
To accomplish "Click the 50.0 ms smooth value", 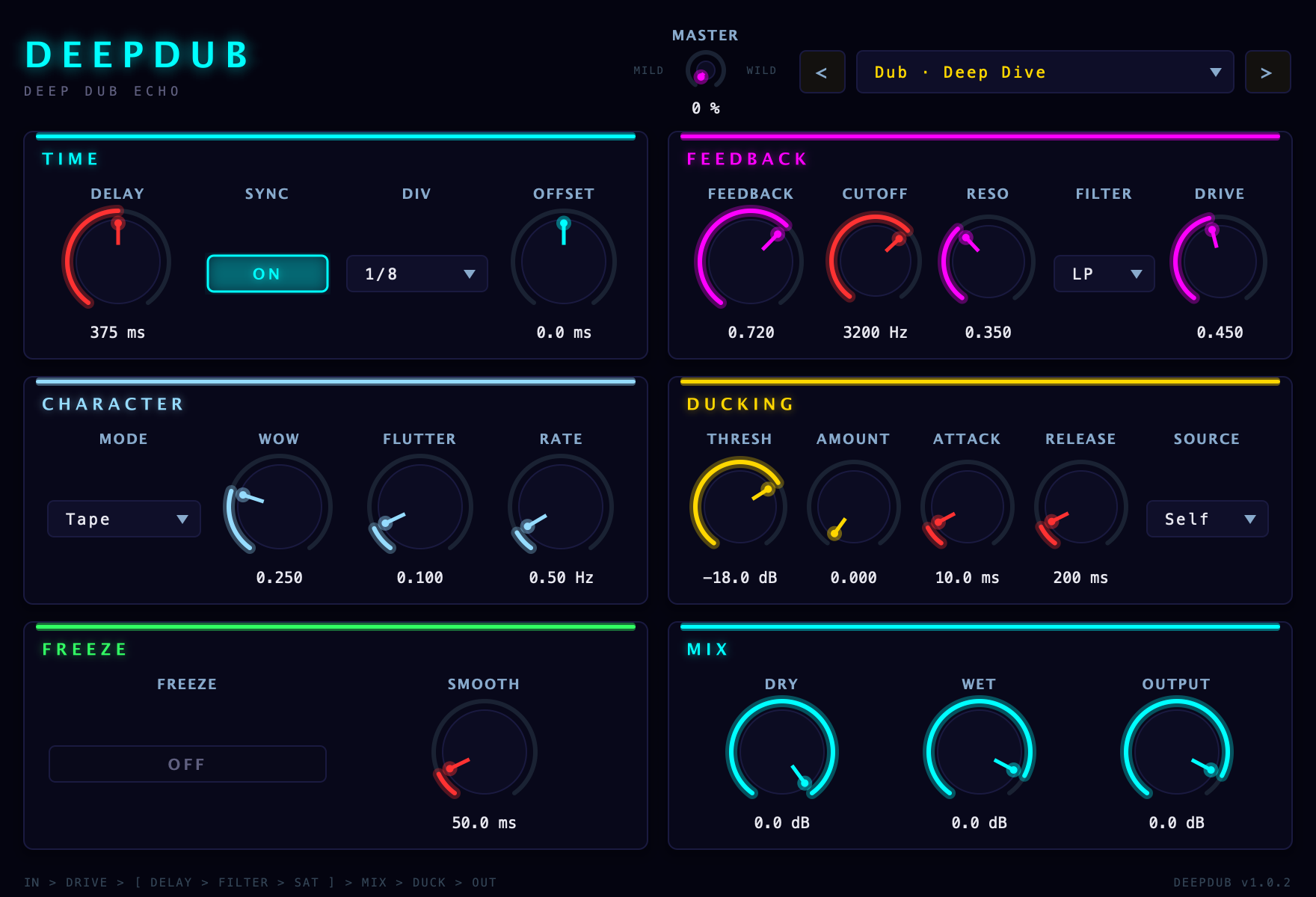I will click(484, 823).
